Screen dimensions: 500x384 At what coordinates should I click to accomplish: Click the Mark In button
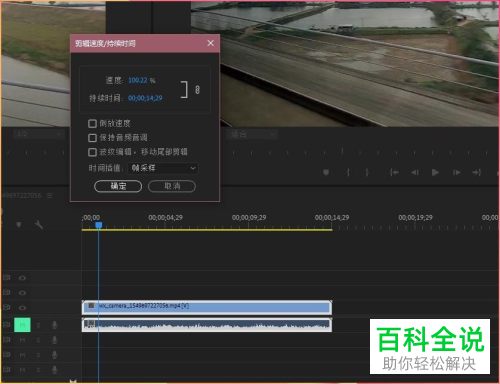(348, 172)
